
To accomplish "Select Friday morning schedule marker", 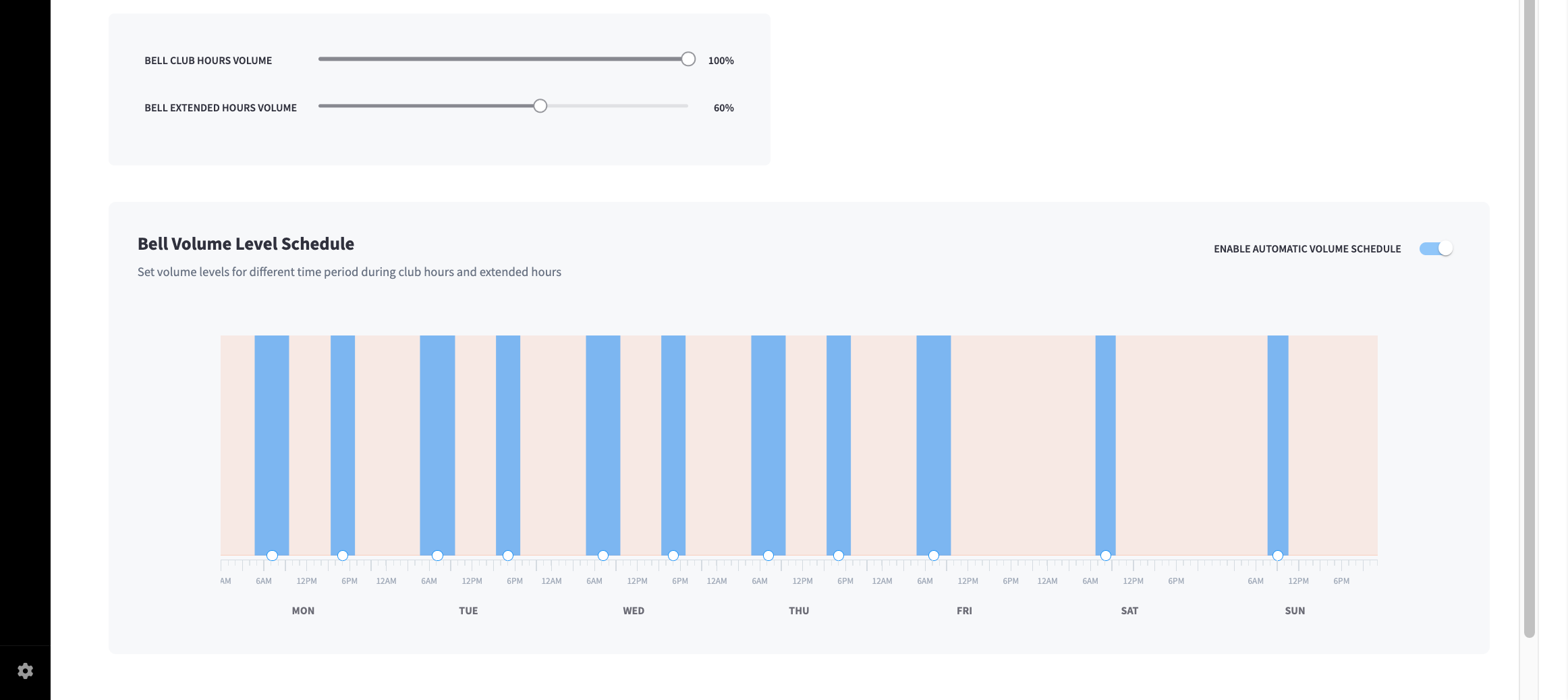I will 934,556.
